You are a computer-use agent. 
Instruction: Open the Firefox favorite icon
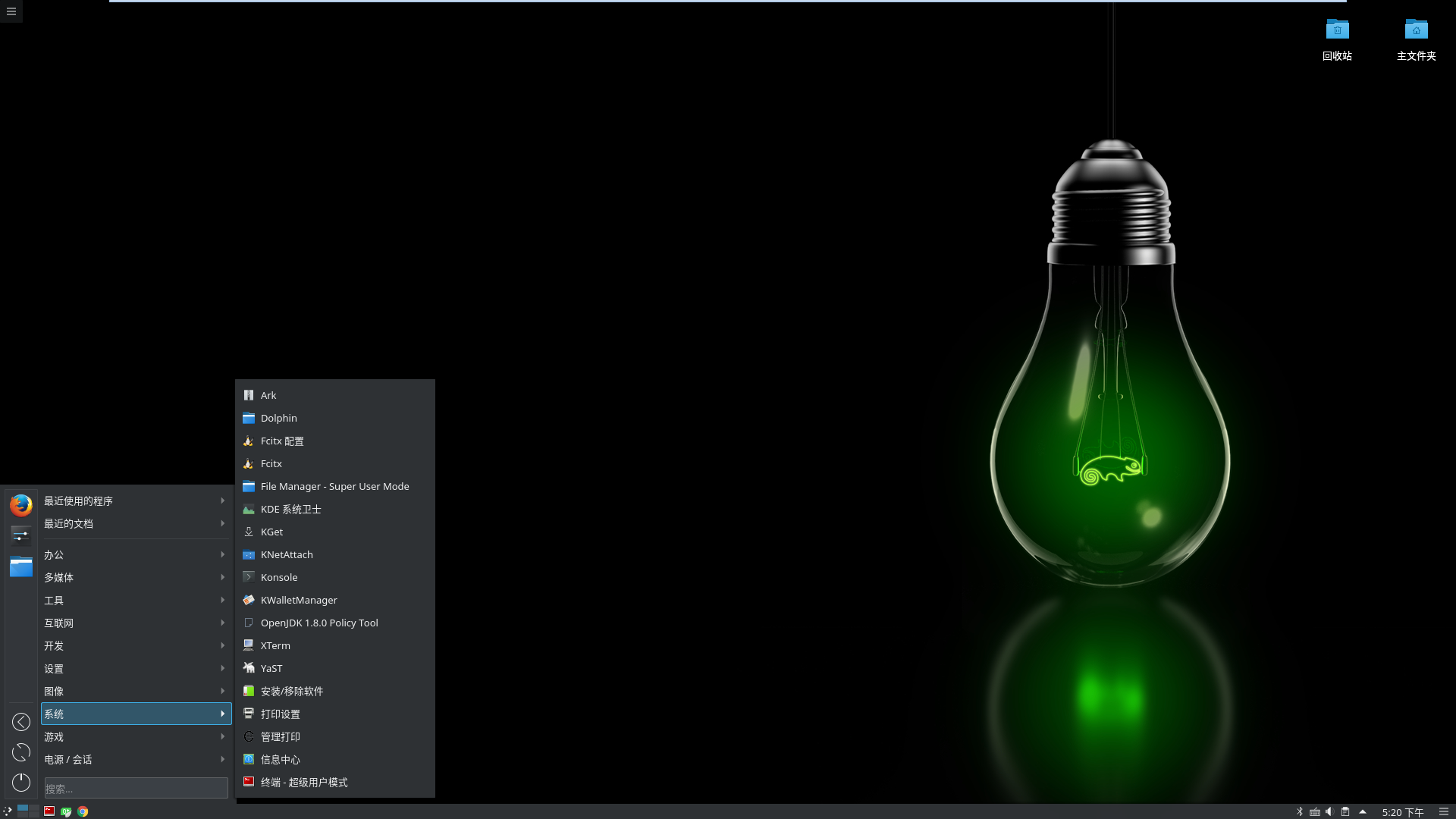(21, 505)
